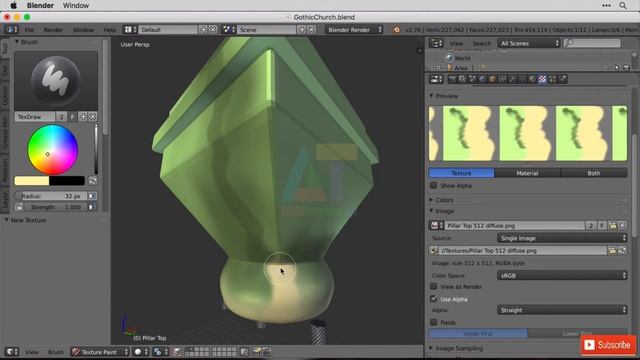Open the Alpha Straight dropdown

tap(562, 310)
